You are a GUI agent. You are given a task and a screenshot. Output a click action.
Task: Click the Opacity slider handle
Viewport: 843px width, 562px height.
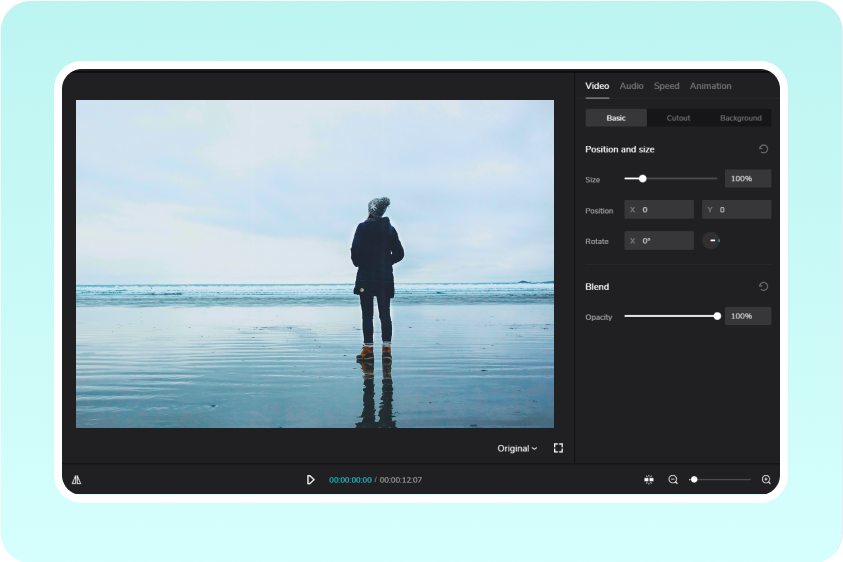pyautogui.click(x=717, y=316)
